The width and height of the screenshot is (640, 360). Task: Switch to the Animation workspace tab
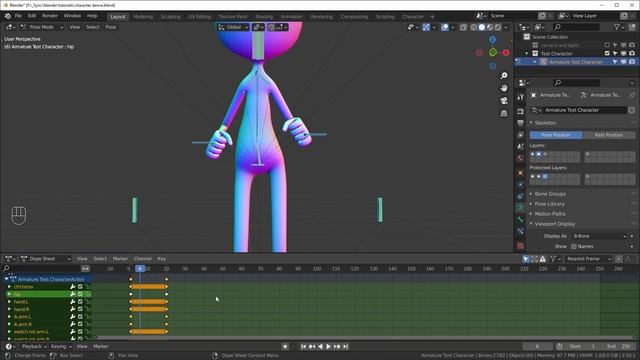coord(291,17)
